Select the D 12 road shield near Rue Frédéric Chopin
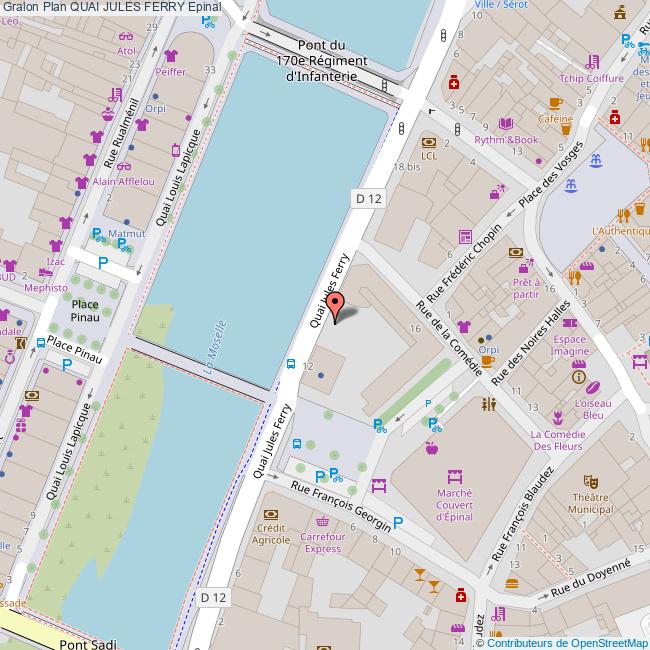 point(368,199)
